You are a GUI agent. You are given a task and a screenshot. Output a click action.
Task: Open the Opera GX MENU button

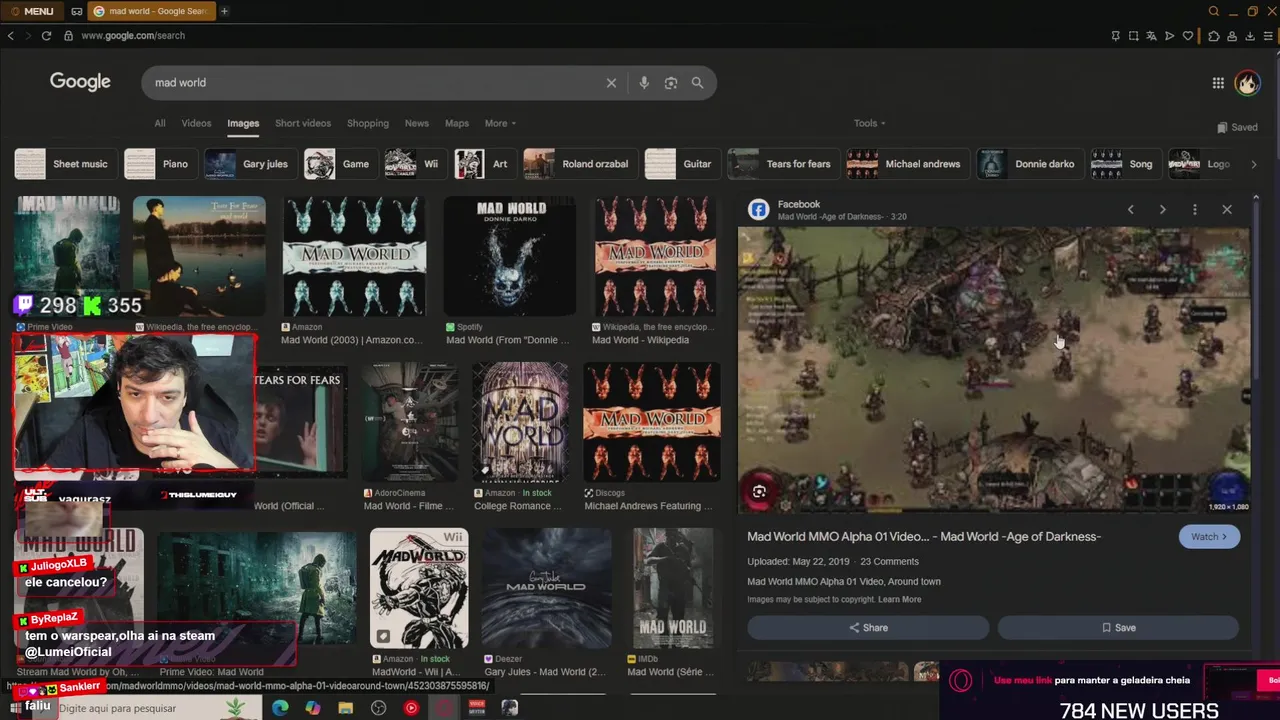[31, 11]
